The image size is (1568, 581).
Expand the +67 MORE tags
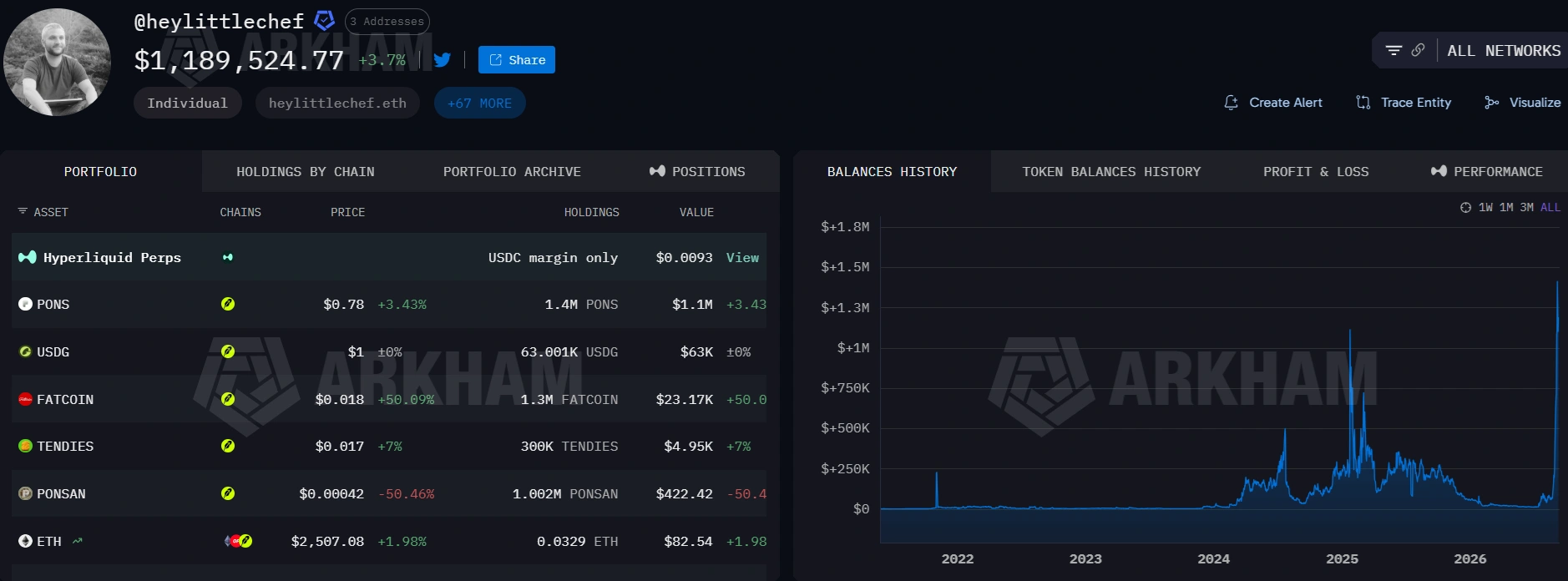click(x=479, y=103)
